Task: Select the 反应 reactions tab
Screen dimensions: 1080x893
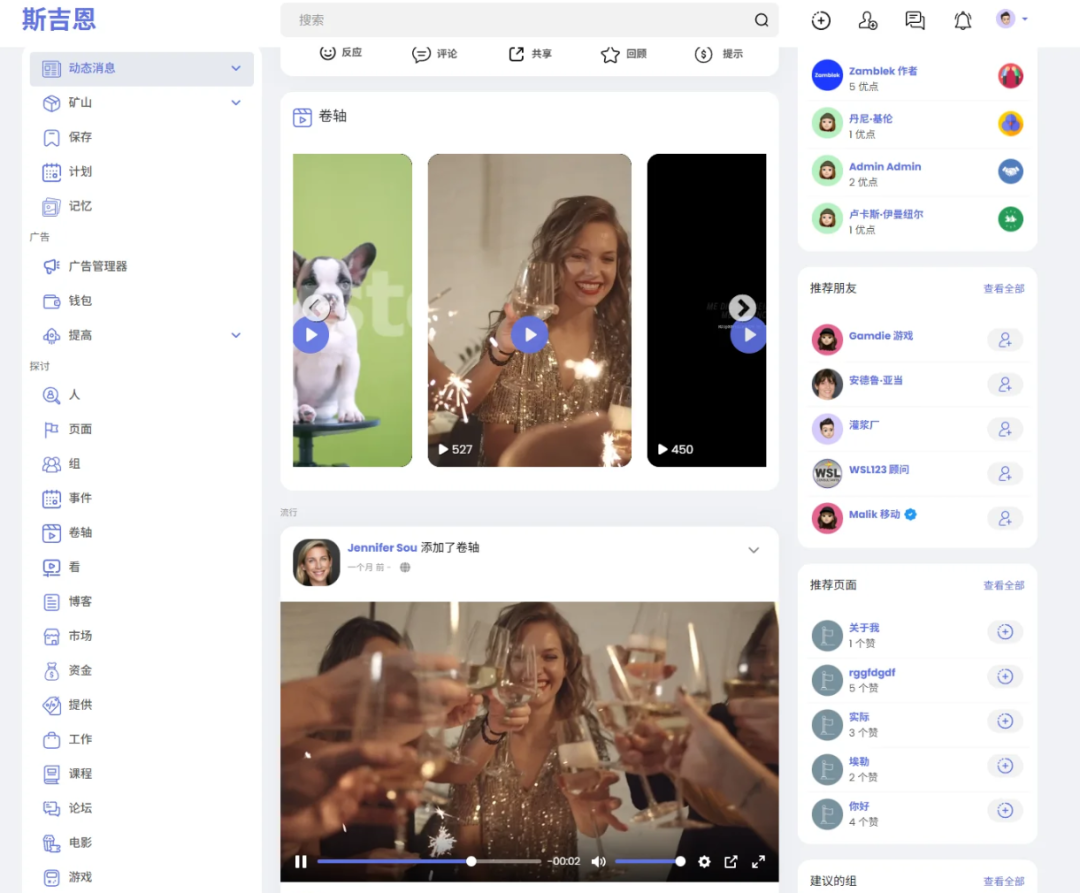Action: pyautogui.click(x=341, y=53)
